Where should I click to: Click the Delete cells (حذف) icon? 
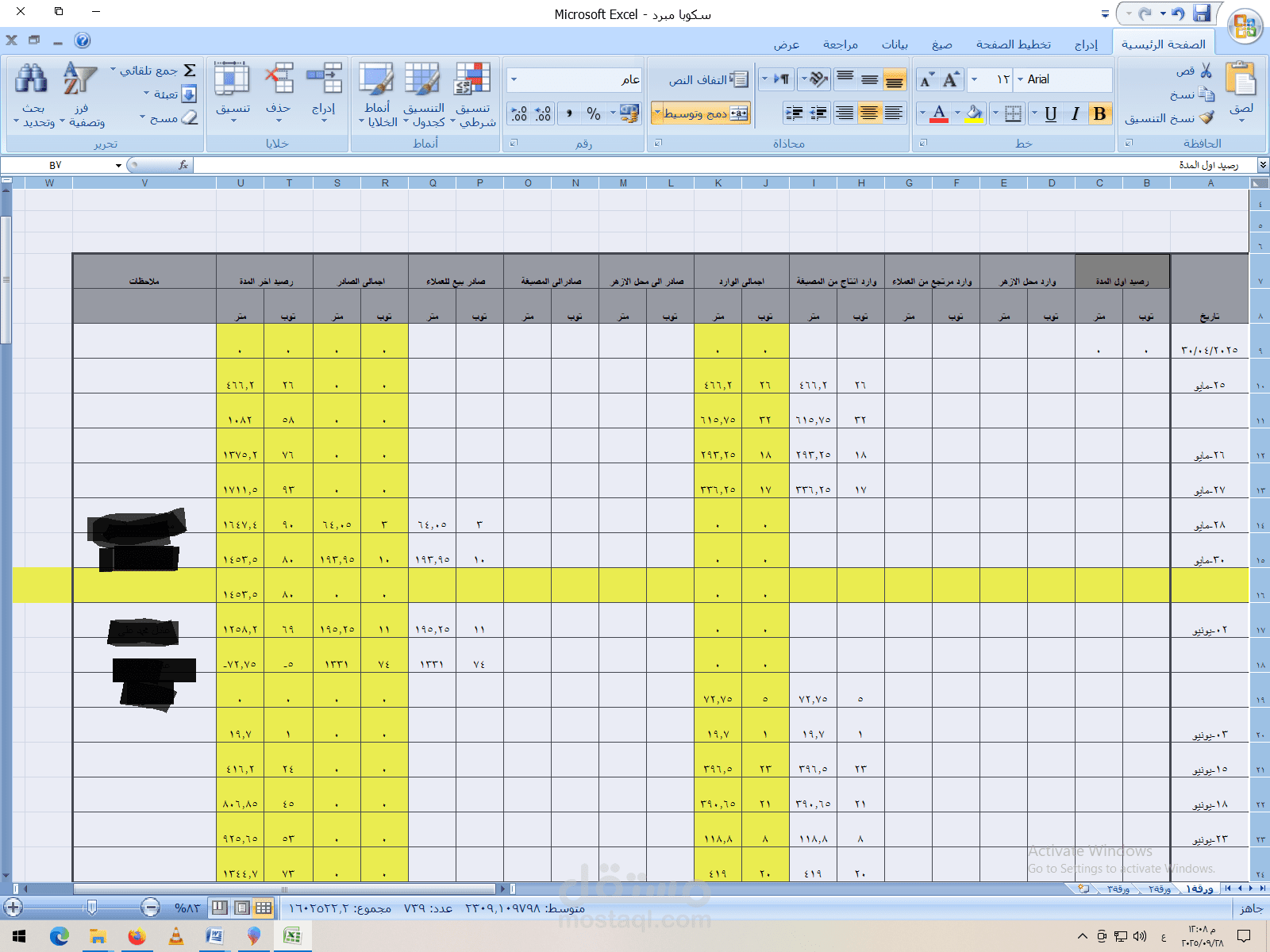click(279, 79)
